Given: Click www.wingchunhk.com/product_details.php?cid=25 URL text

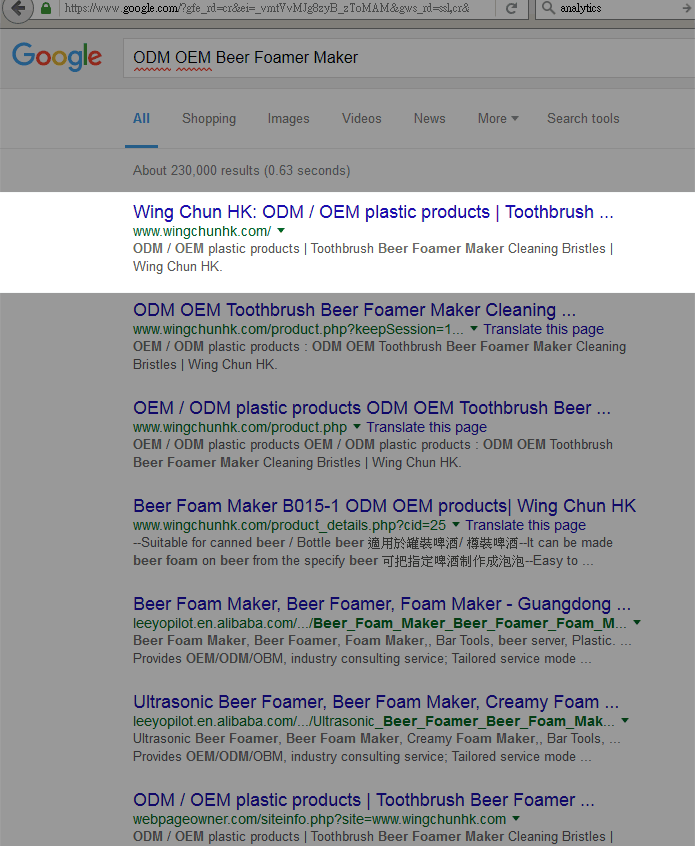Looking at the screenshot, I should (x=290, y=526).
